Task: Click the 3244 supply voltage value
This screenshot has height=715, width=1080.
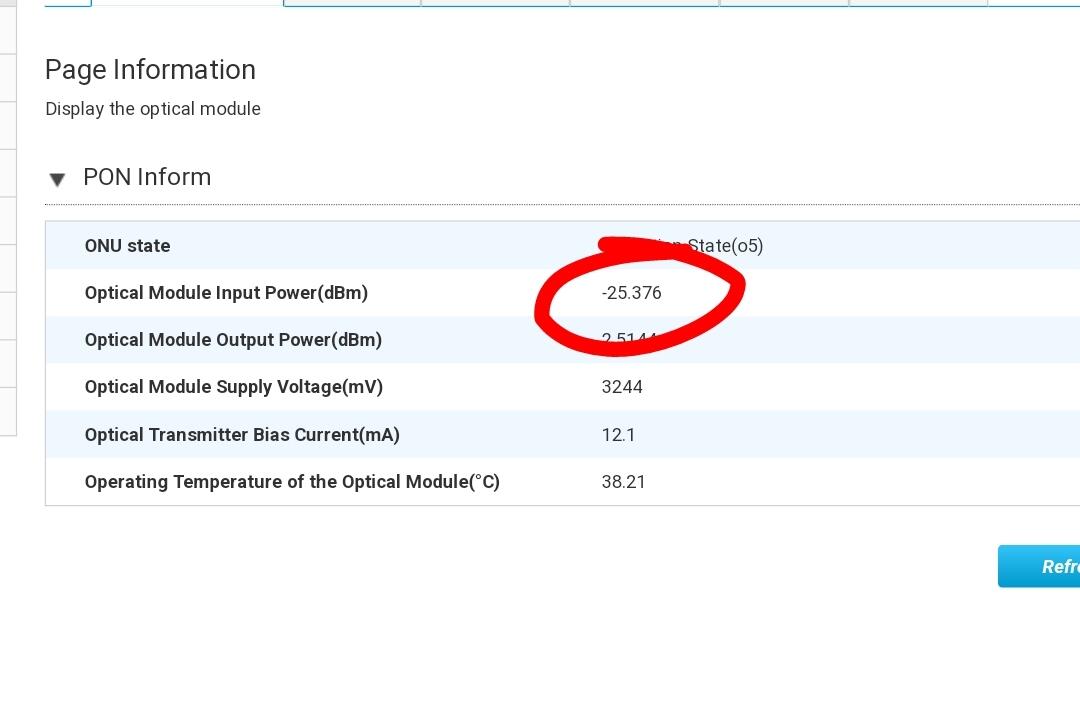Action: [622, 387]
